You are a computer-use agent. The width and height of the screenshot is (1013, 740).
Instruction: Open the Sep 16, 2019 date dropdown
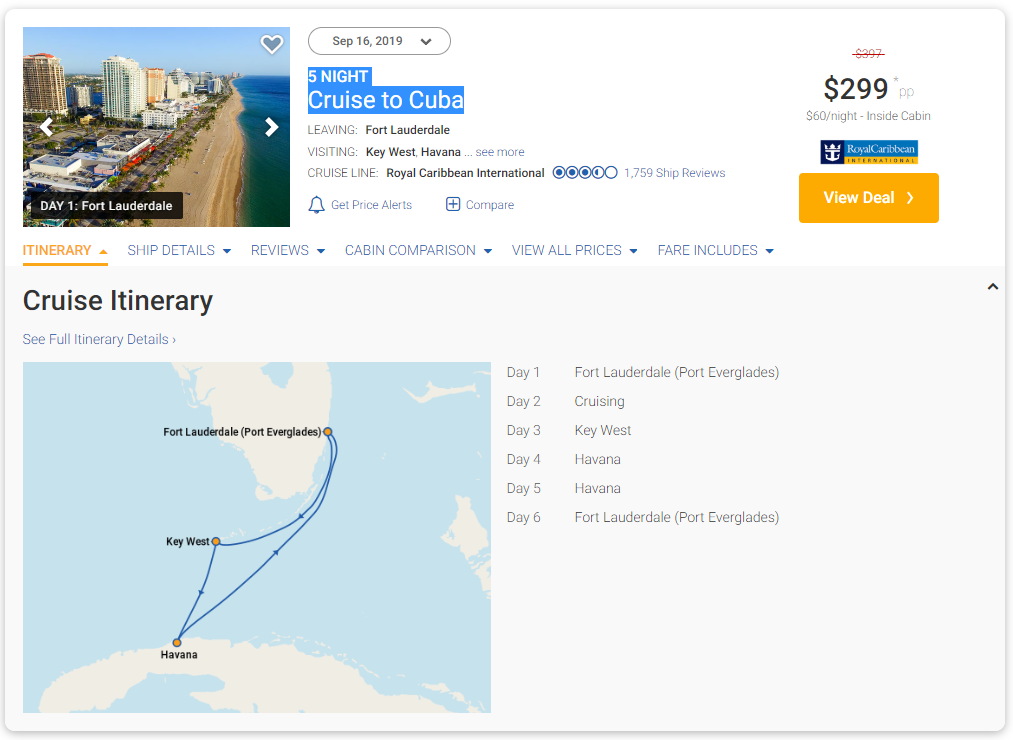tap(380, 41)
